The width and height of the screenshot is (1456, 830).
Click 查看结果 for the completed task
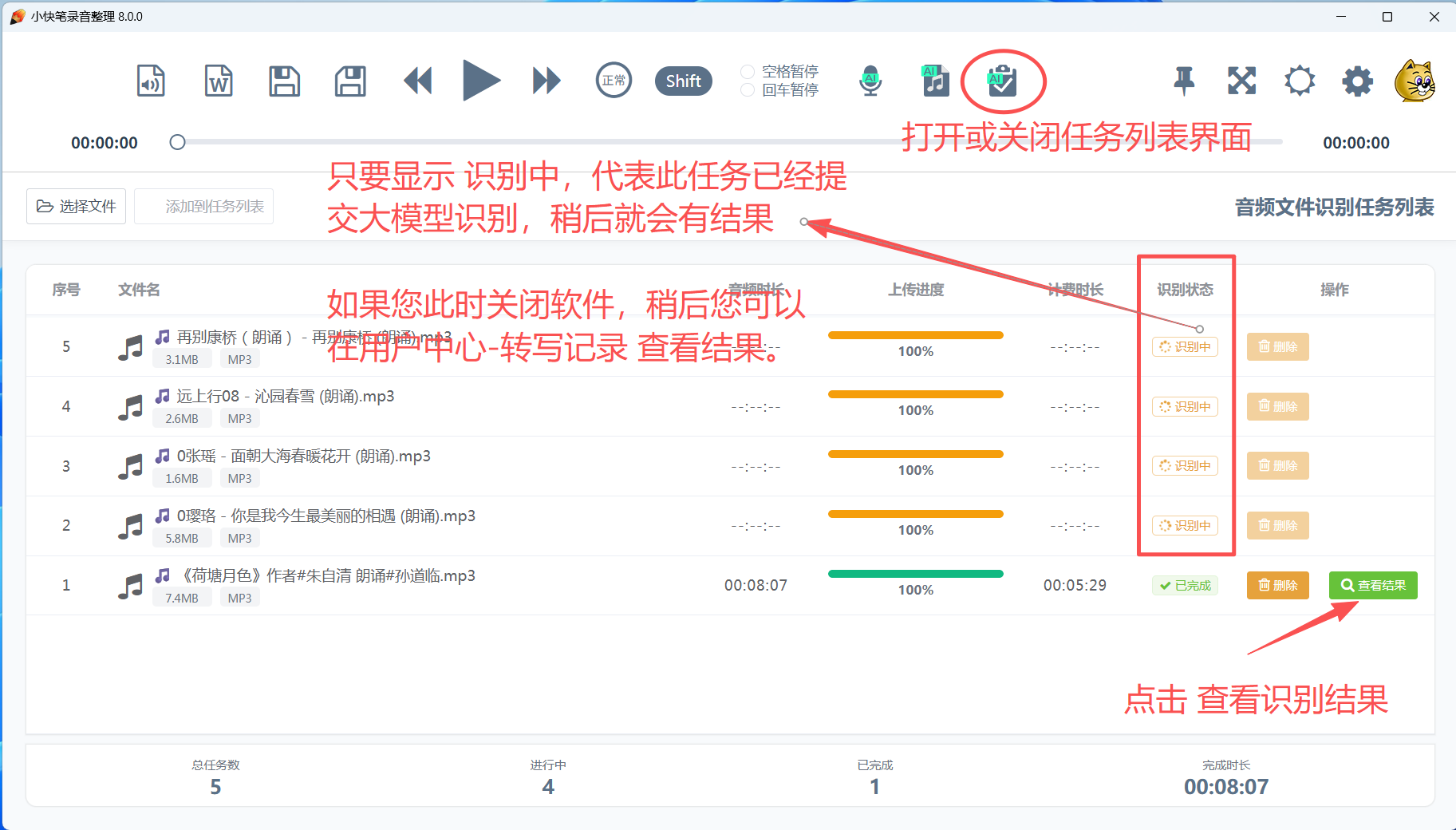pyautogui.click(x=1373, y=585)
